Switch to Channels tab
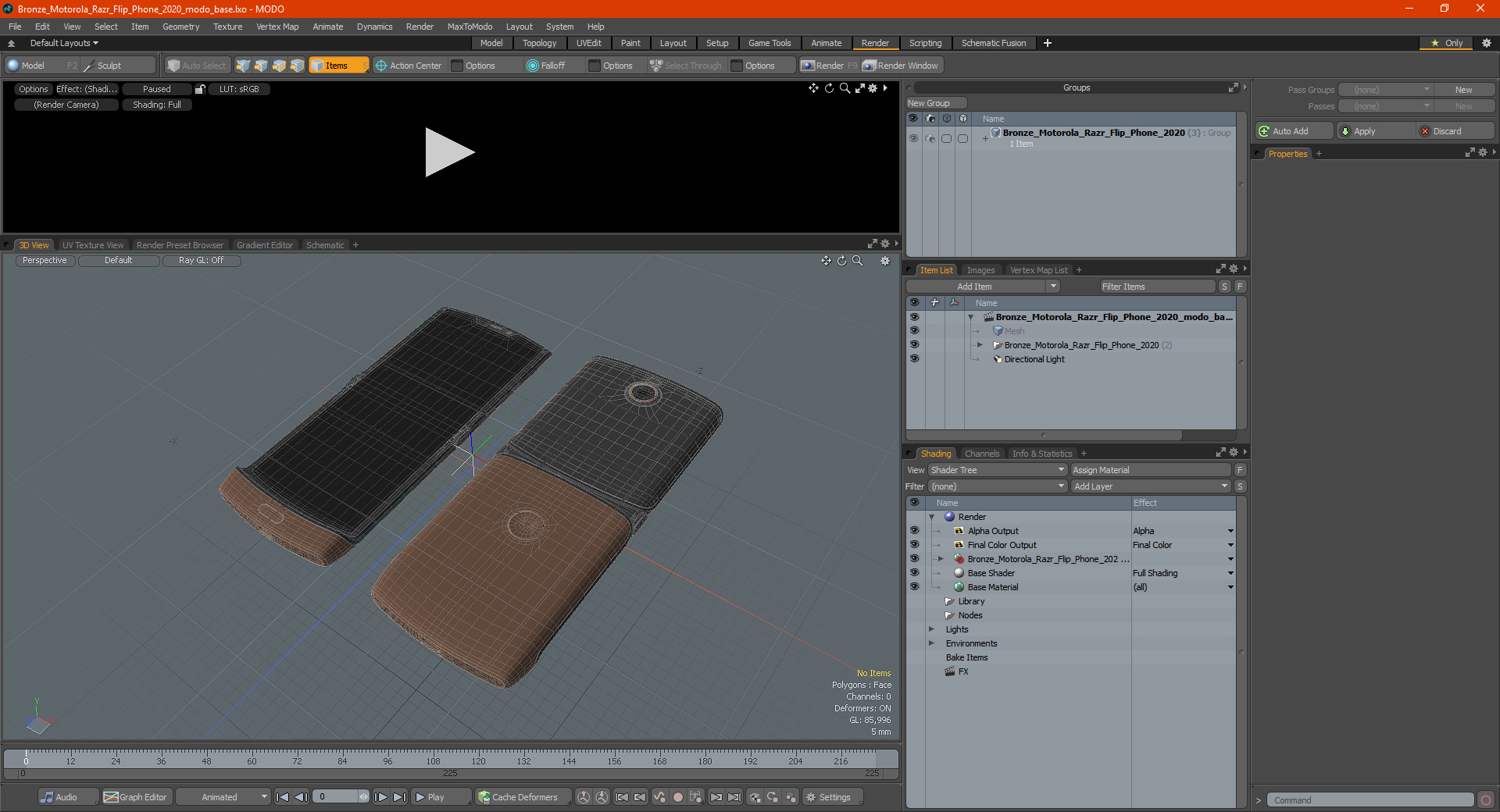This screenshot has width=1500, height=812. tap(982, 454)
